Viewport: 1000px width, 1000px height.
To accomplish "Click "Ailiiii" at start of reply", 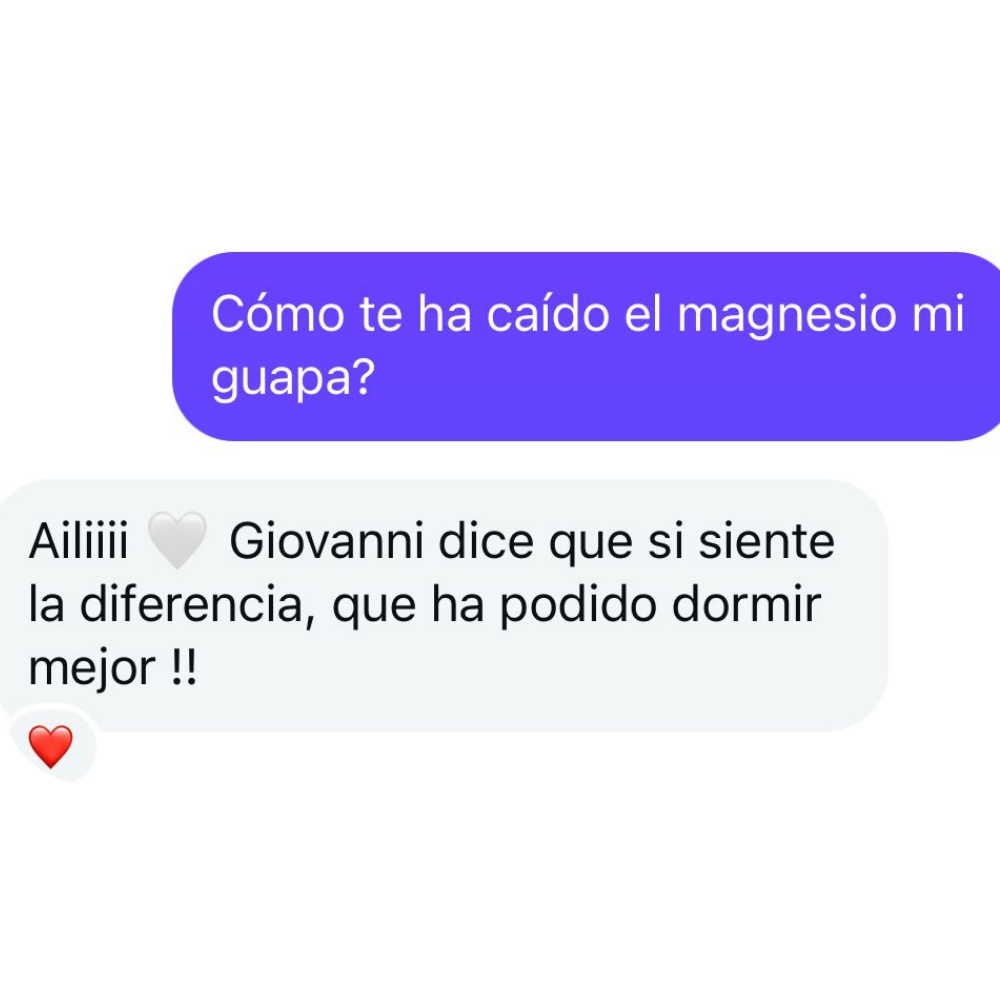I will coord(78,541).
